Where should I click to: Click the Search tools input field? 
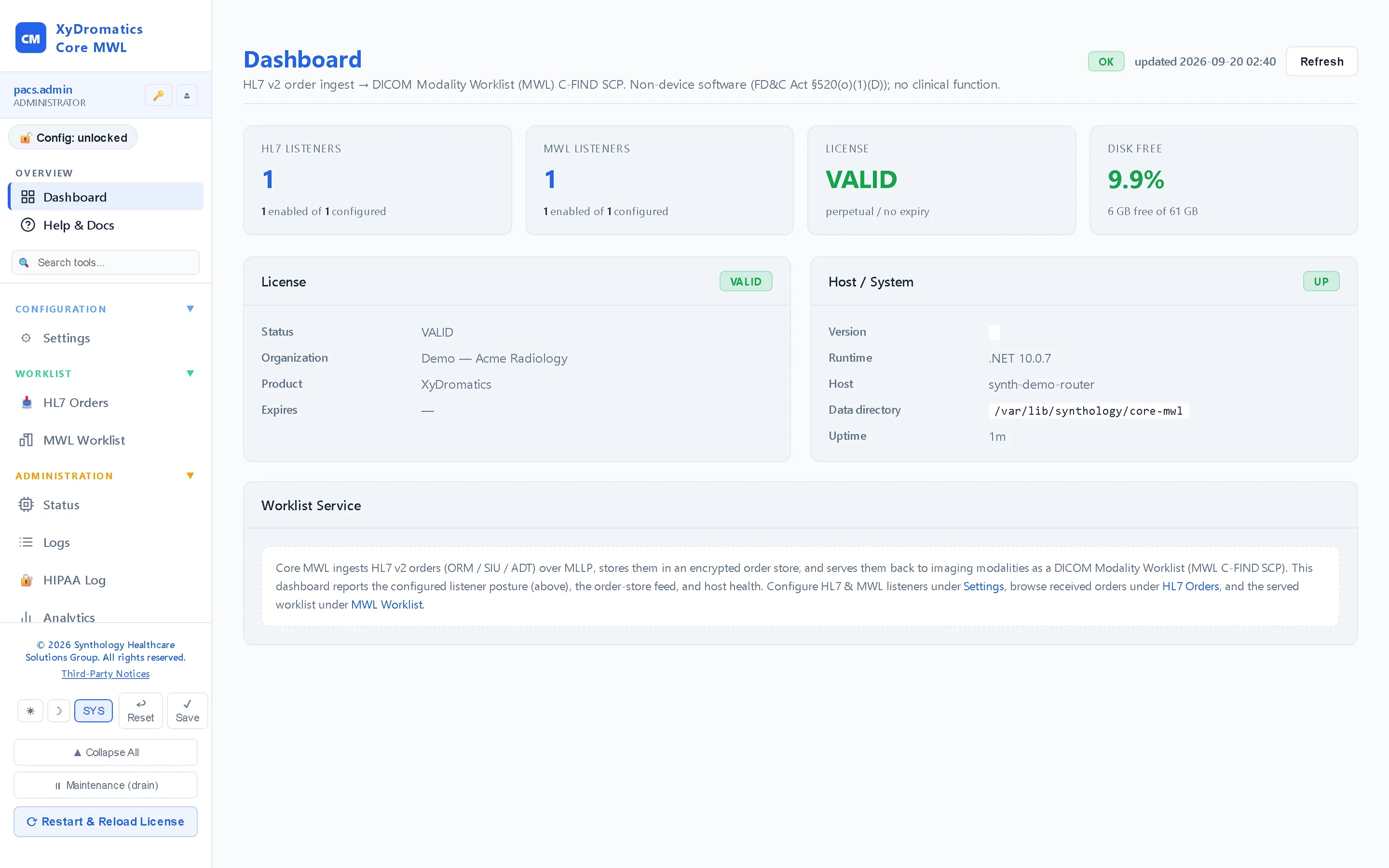[x=106, y=262]
